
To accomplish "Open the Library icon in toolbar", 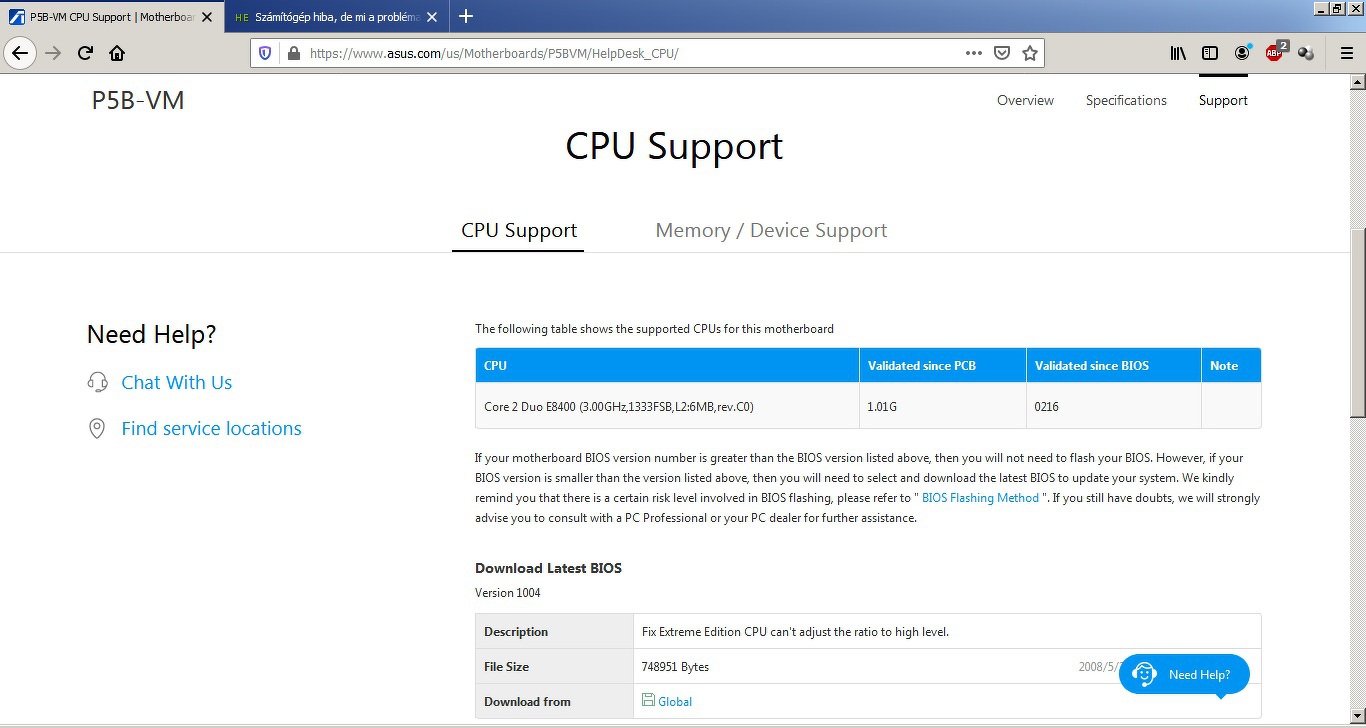I will [1178, 53].
